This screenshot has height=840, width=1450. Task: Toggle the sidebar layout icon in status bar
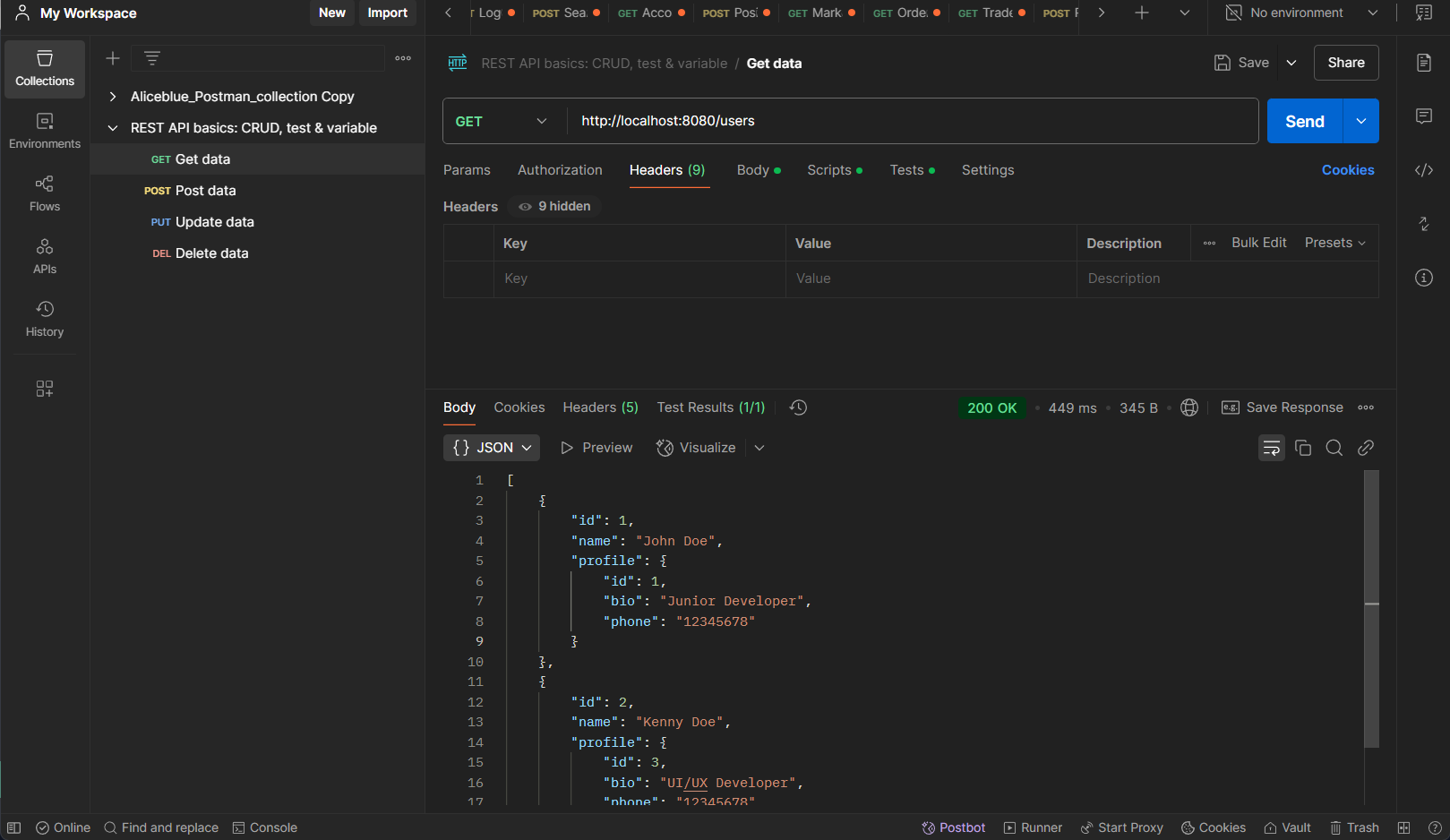tap(14, 827)
